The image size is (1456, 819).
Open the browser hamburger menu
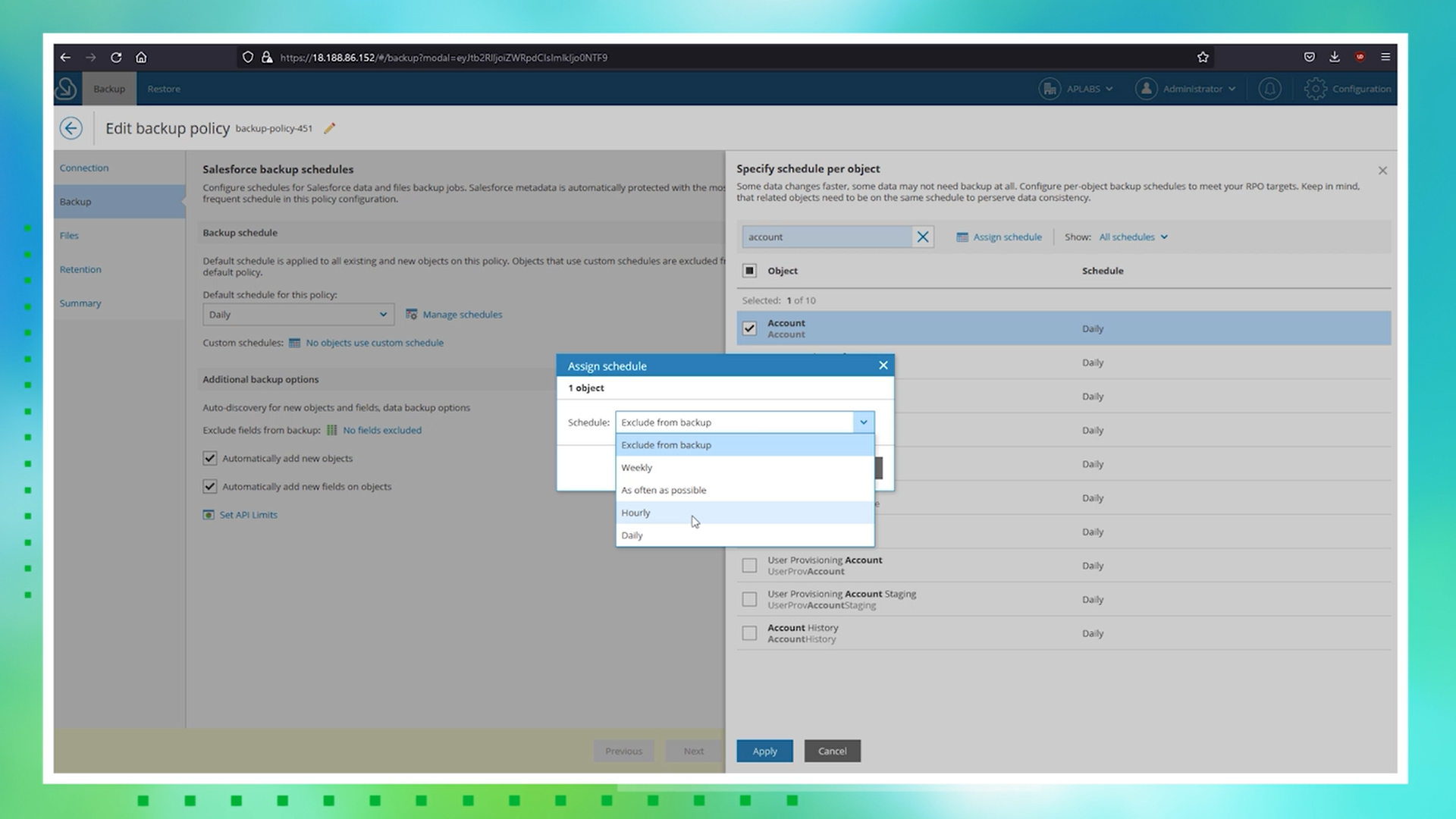pos(1385,57)
